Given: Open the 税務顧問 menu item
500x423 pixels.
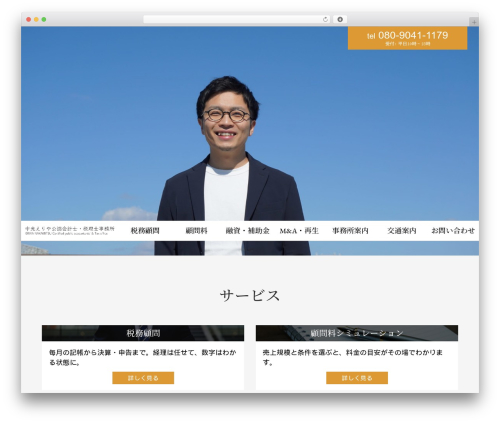Looking at the screenshot, I should point(145,231).
